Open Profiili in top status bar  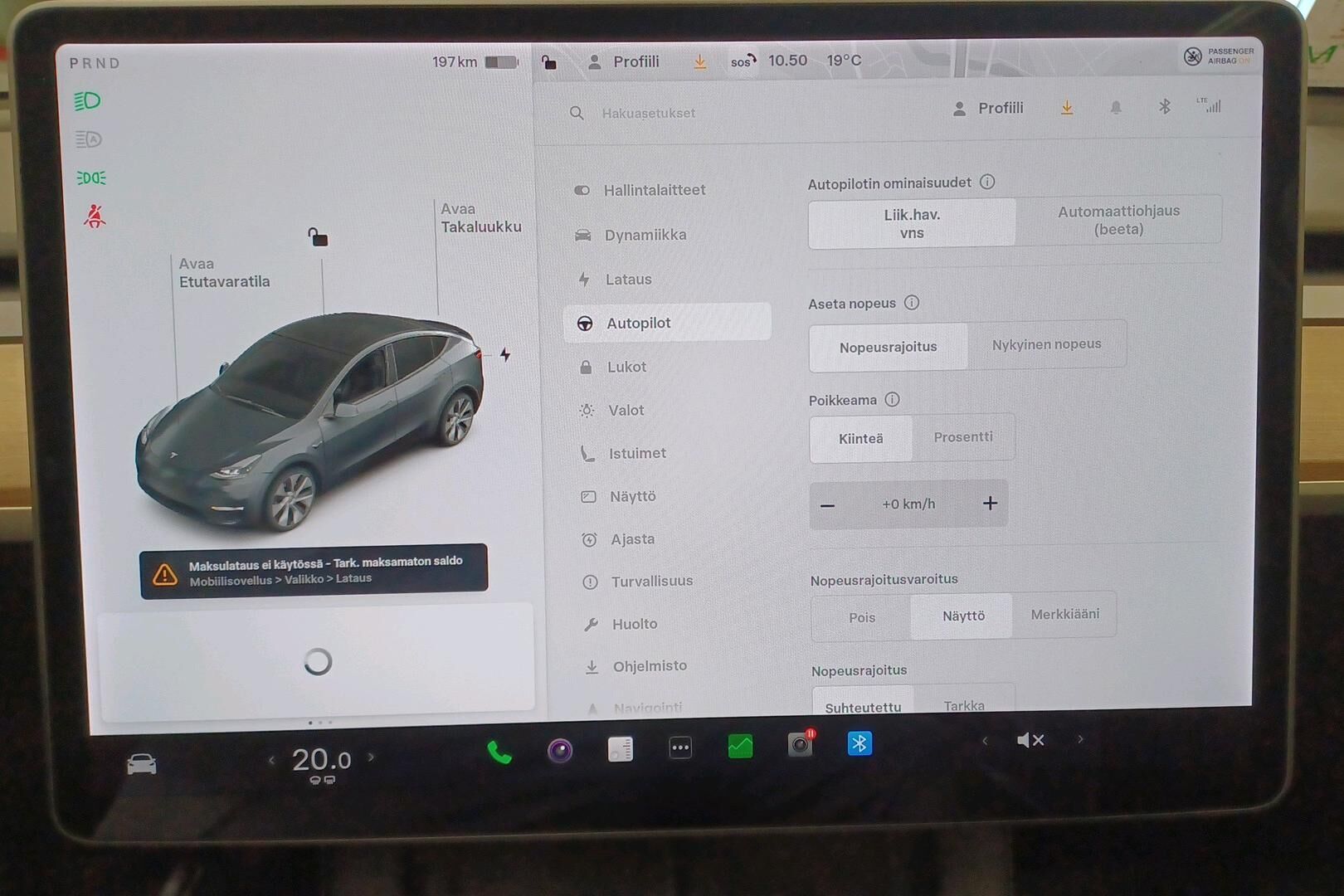point(624,61)
